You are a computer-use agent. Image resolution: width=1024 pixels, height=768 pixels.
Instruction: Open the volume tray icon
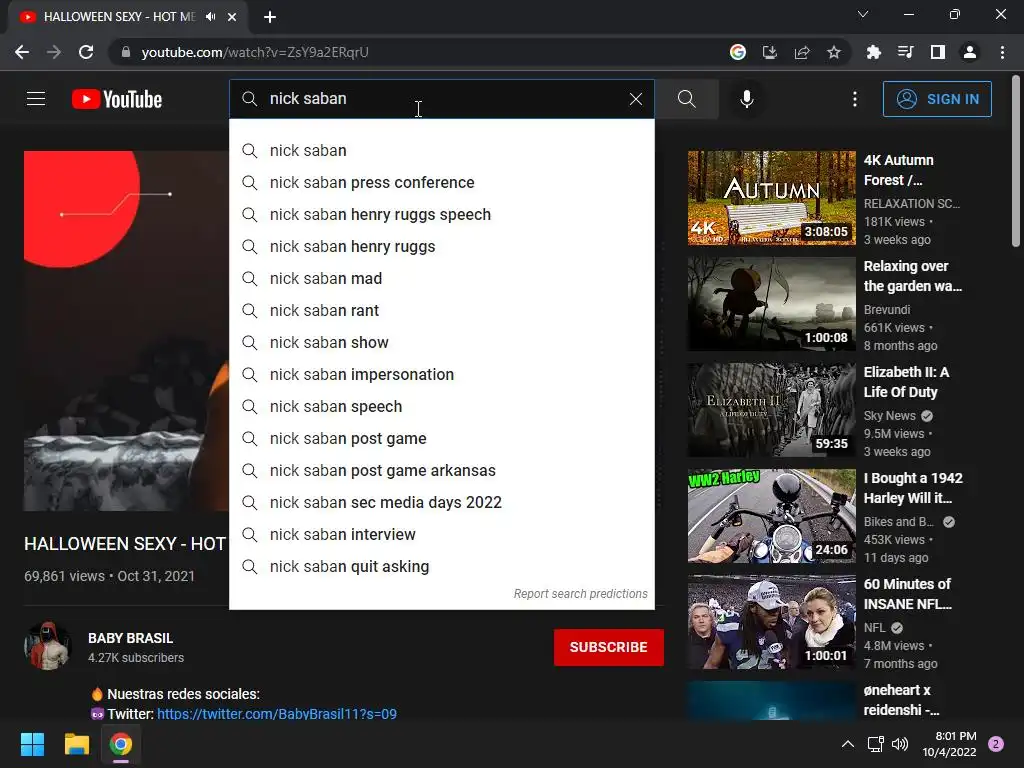tap(900, 744)
